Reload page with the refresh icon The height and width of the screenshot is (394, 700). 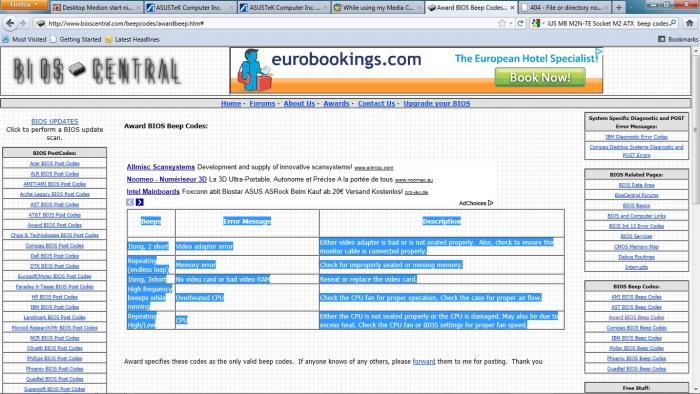tap(521, 23)
